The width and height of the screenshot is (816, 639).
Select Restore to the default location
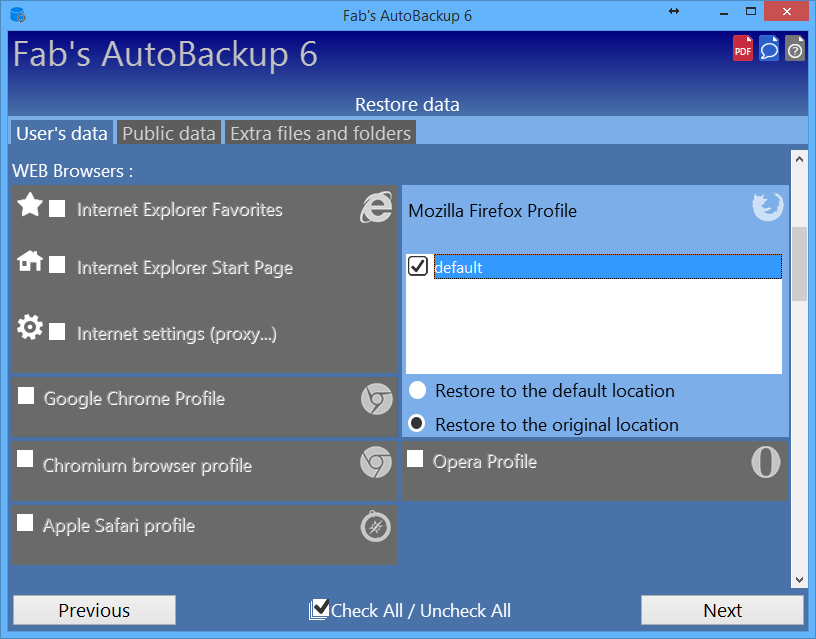(x=417, y=390)
